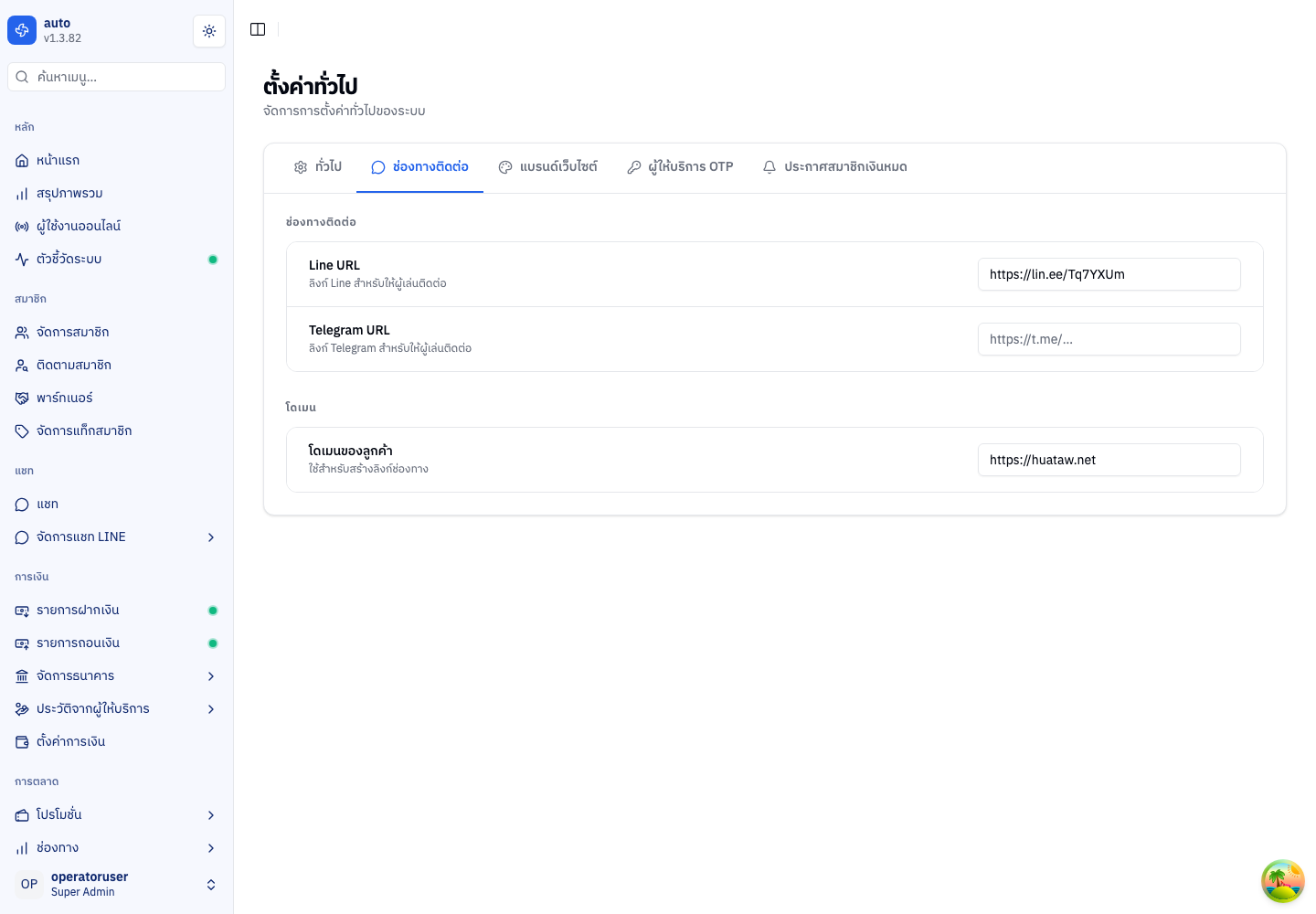
Task: Open ผู้ใช้งานออนไลน์ page
Action: 117,227
